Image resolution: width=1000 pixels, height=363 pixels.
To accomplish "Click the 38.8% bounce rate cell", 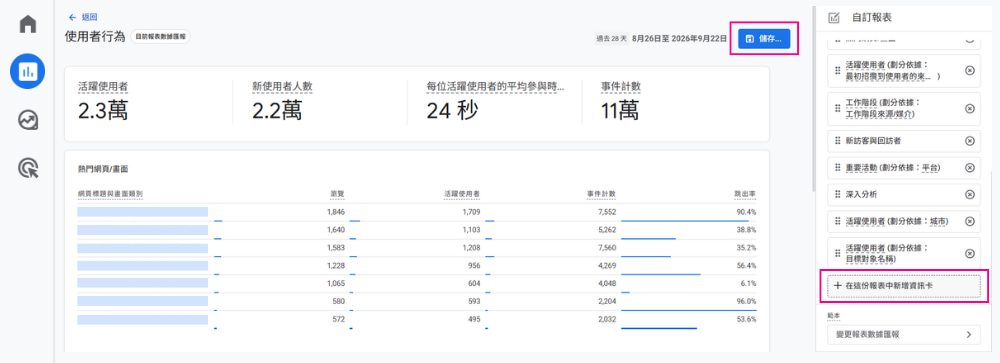I will (x=746, y=230).
